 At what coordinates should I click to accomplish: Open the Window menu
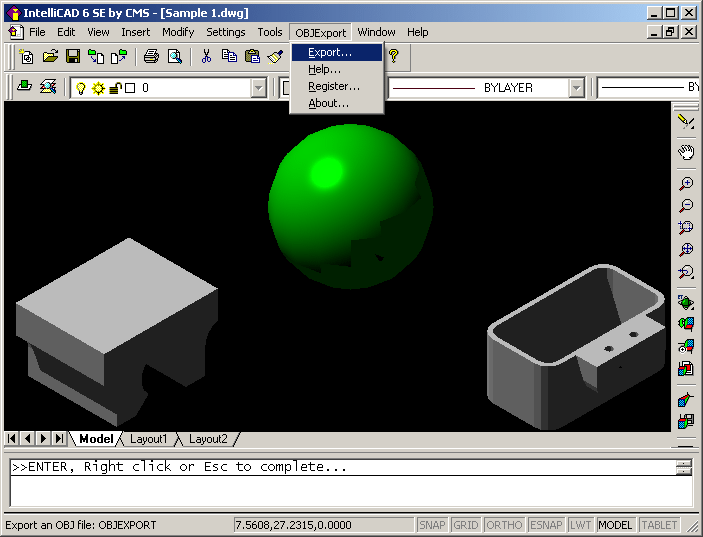click(x=376, y=32)
